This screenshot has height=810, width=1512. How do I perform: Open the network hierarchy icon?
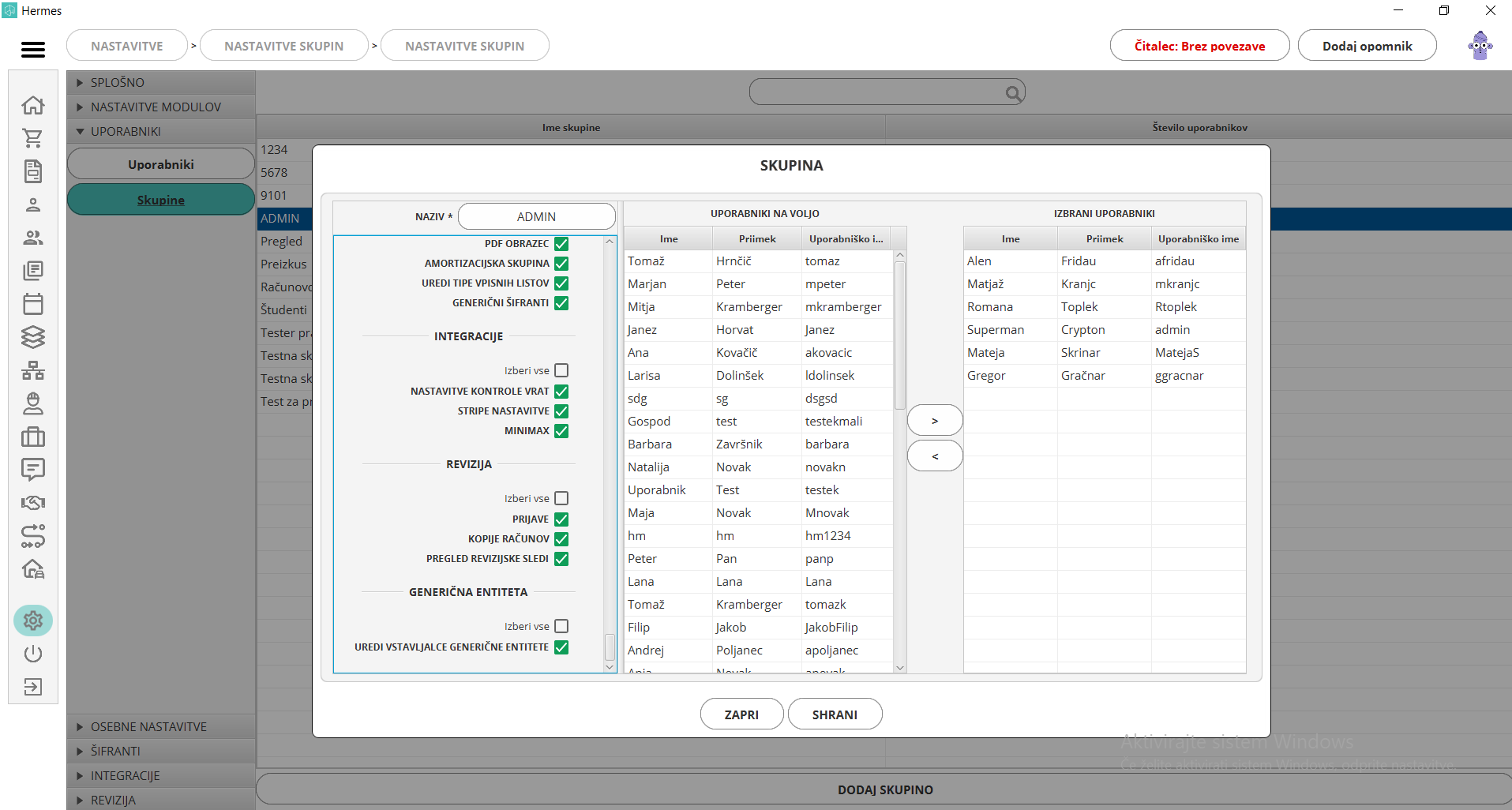pos(33,370)
